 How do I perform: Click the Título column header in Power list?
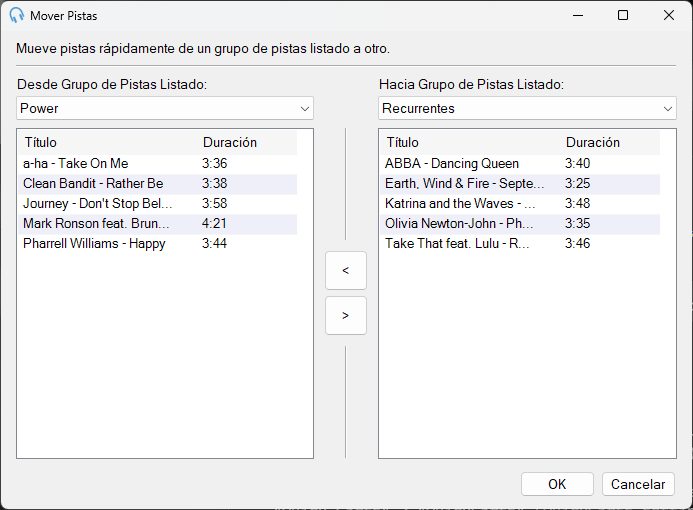(x=108, y=142)
